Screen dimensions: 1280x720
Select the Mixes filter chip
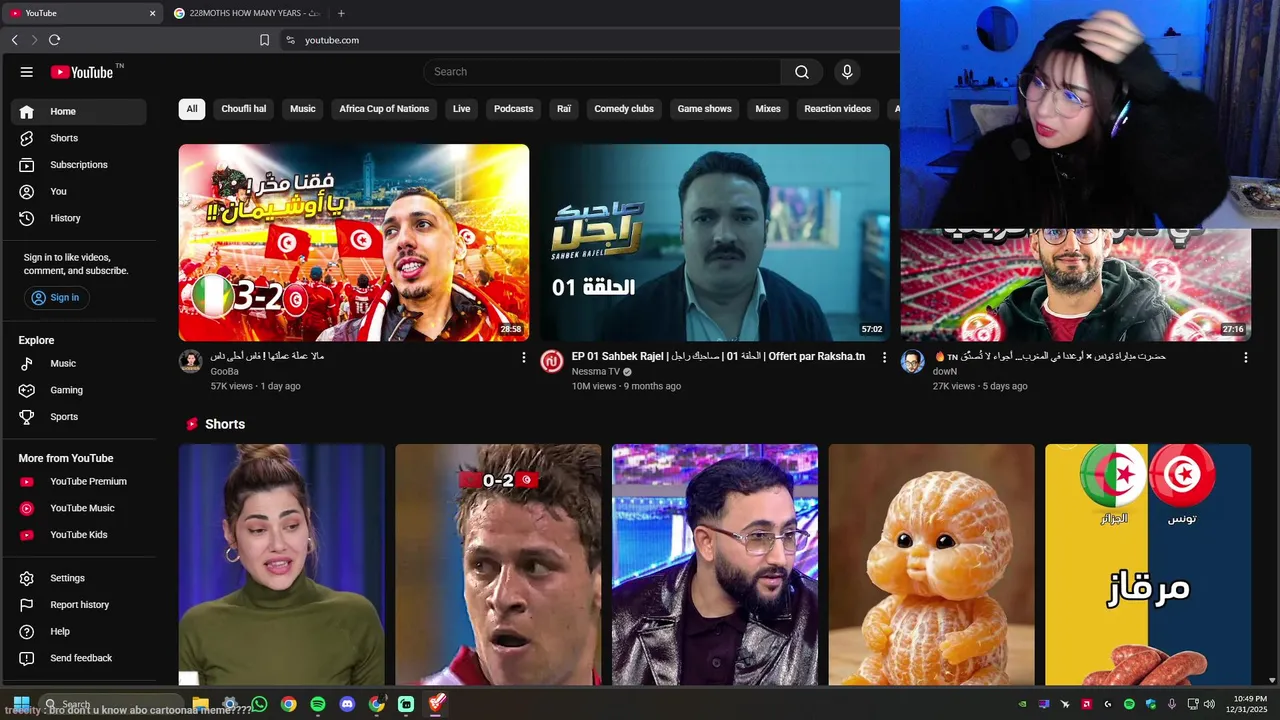(768, 109)
